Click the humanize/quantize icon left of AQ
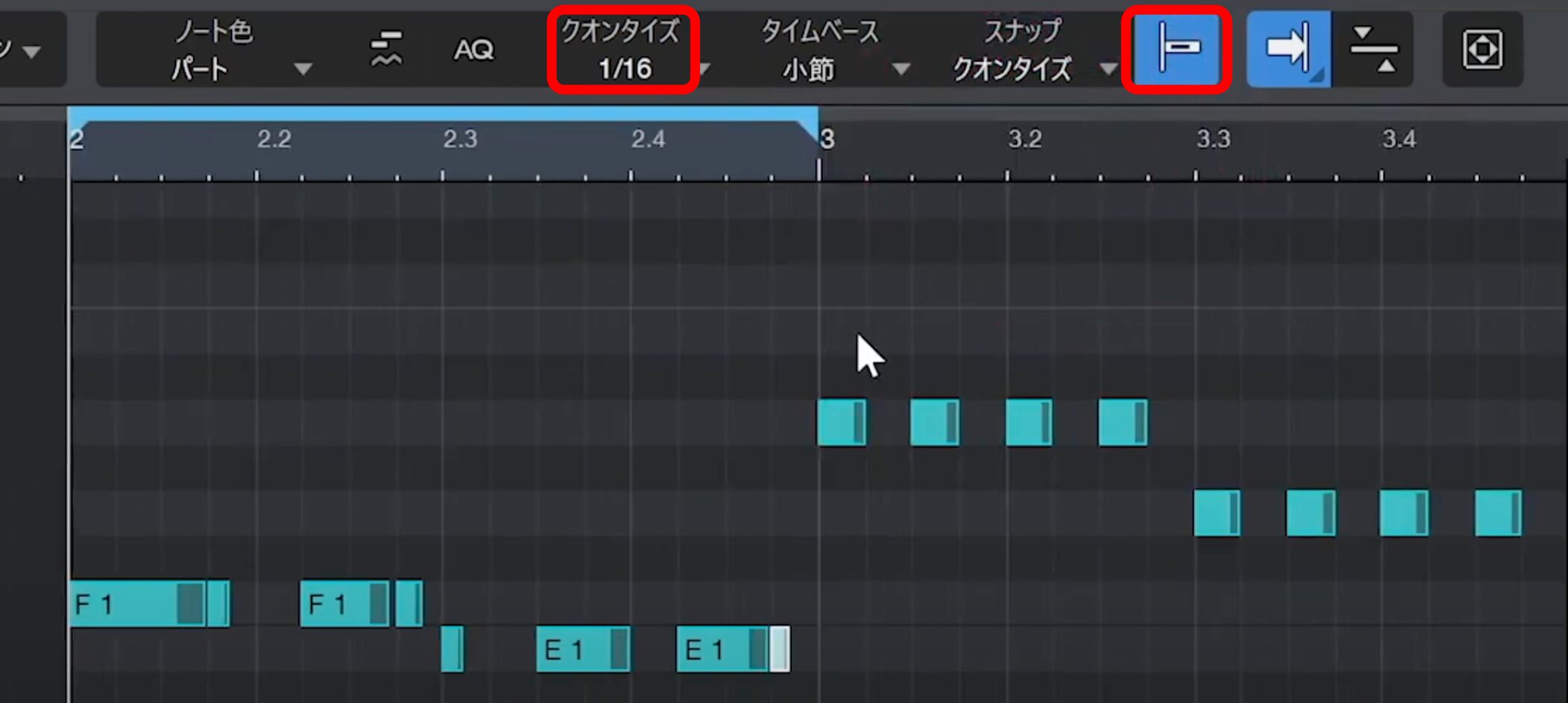This screenshot has width=1568, height=703. pos(386,49)
